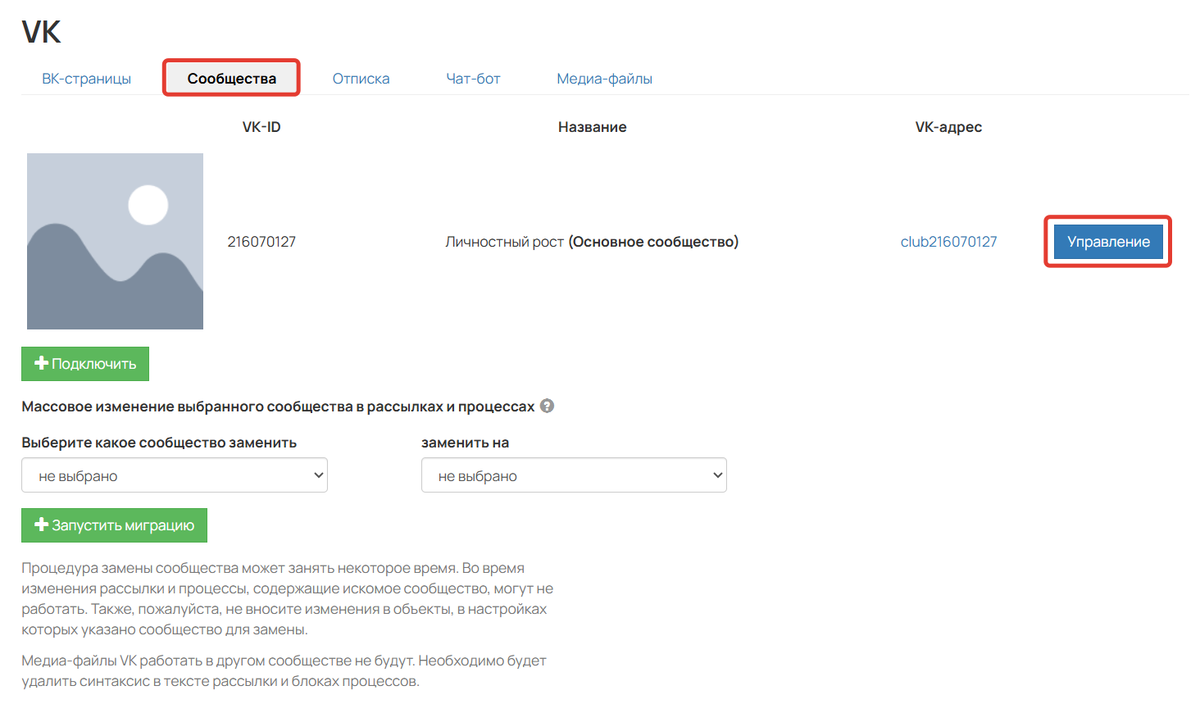
Task: Click the VK page heading
Action: [41, 32]
